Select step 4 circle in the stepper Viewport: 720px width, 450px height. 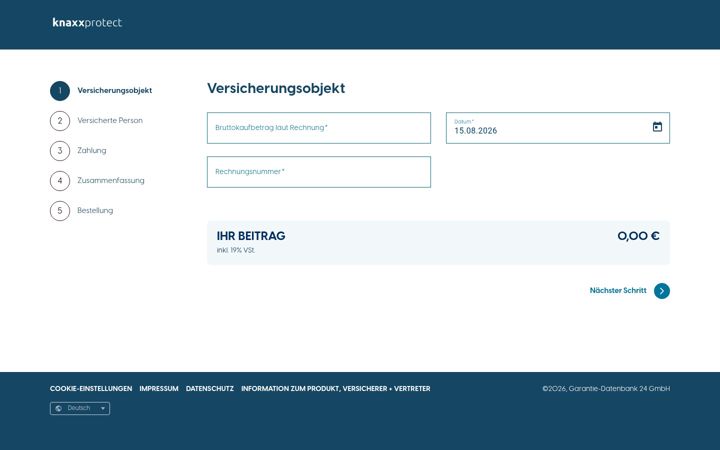click(60, 181)
